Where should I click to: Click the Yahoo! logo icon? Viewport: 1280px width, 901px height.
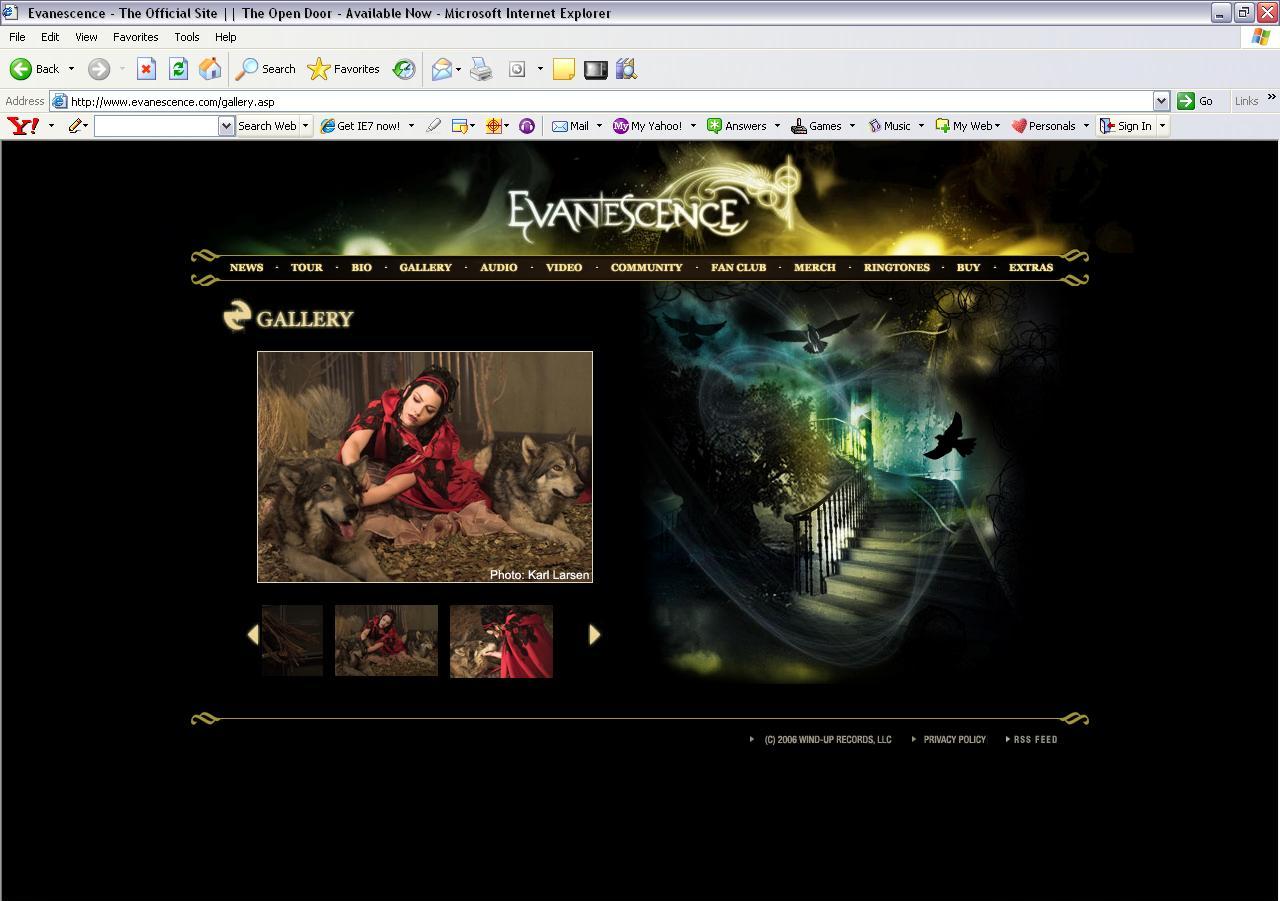point(23,126)
